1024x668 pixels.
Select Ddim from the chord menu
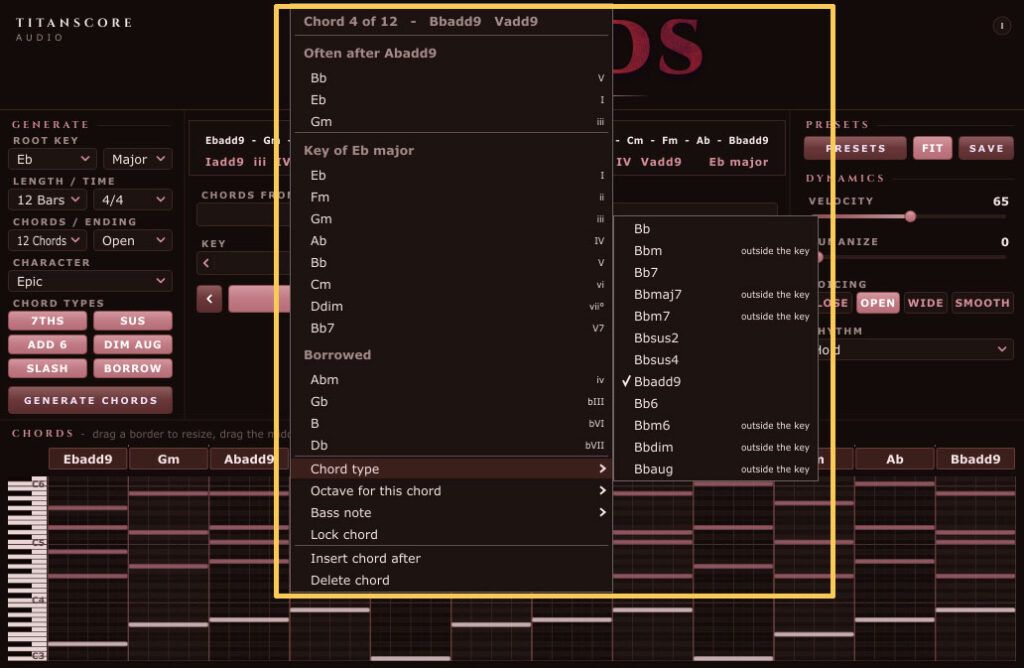(451, 306)
